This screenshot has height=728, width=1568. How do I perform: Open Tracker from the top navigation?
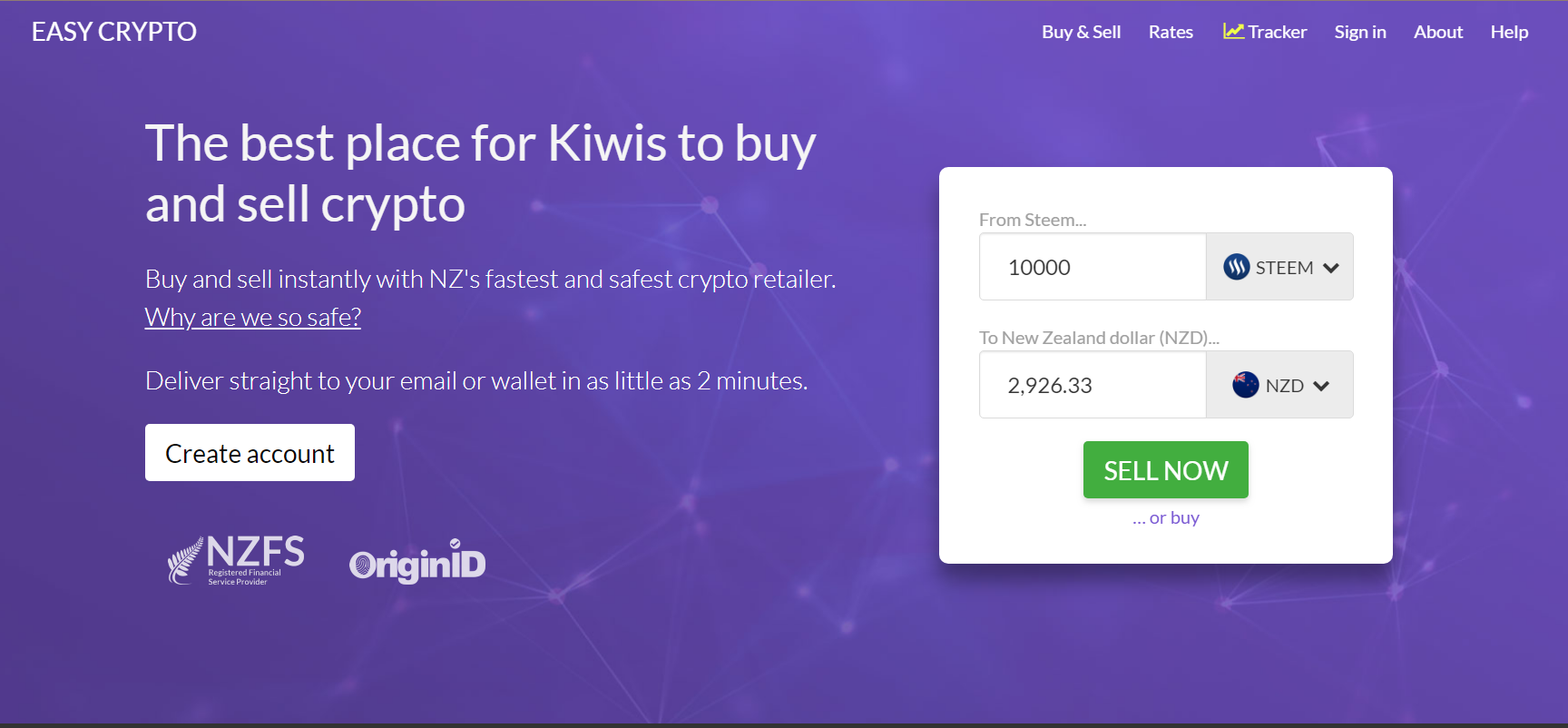coord(1277,32)
